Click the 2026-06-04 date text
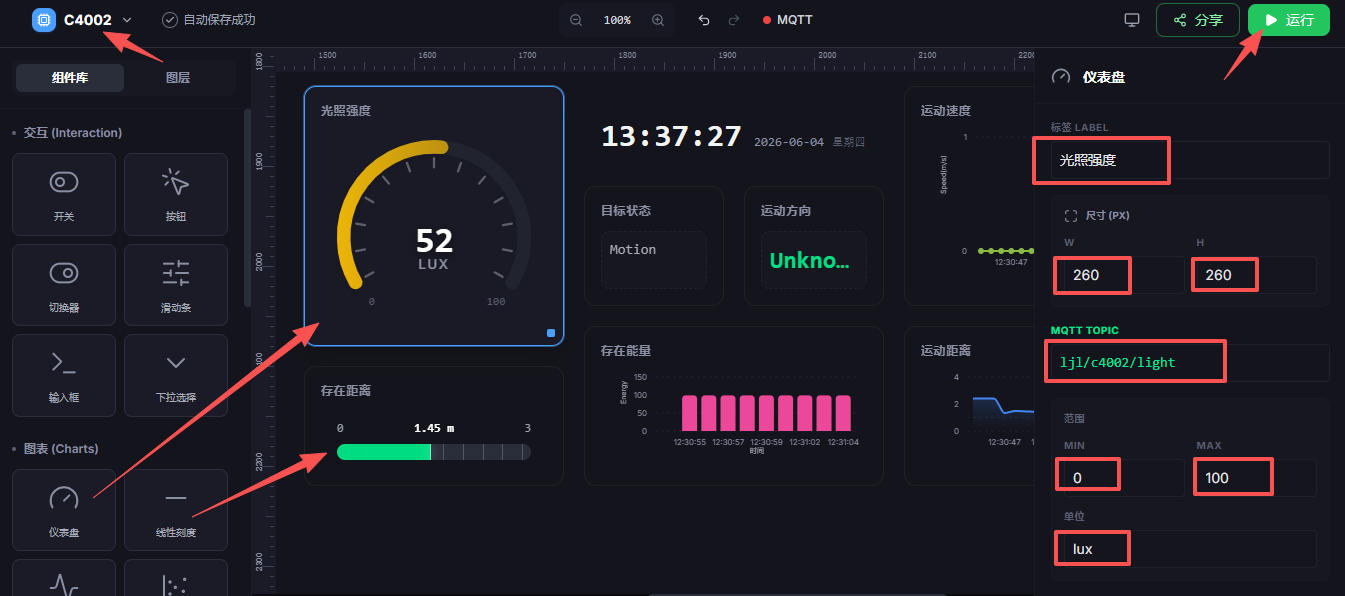This screenshot has width=1345, height=596. (x=789, y=142)
